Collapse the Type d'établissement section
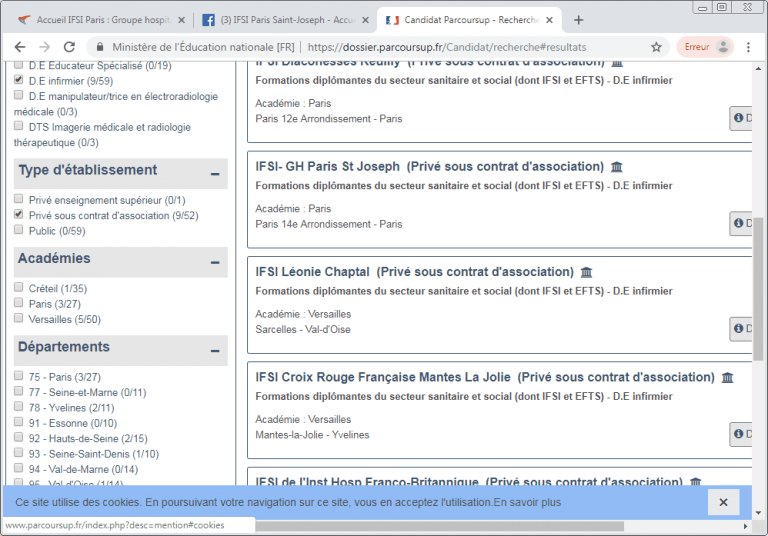 pos(215,174)
